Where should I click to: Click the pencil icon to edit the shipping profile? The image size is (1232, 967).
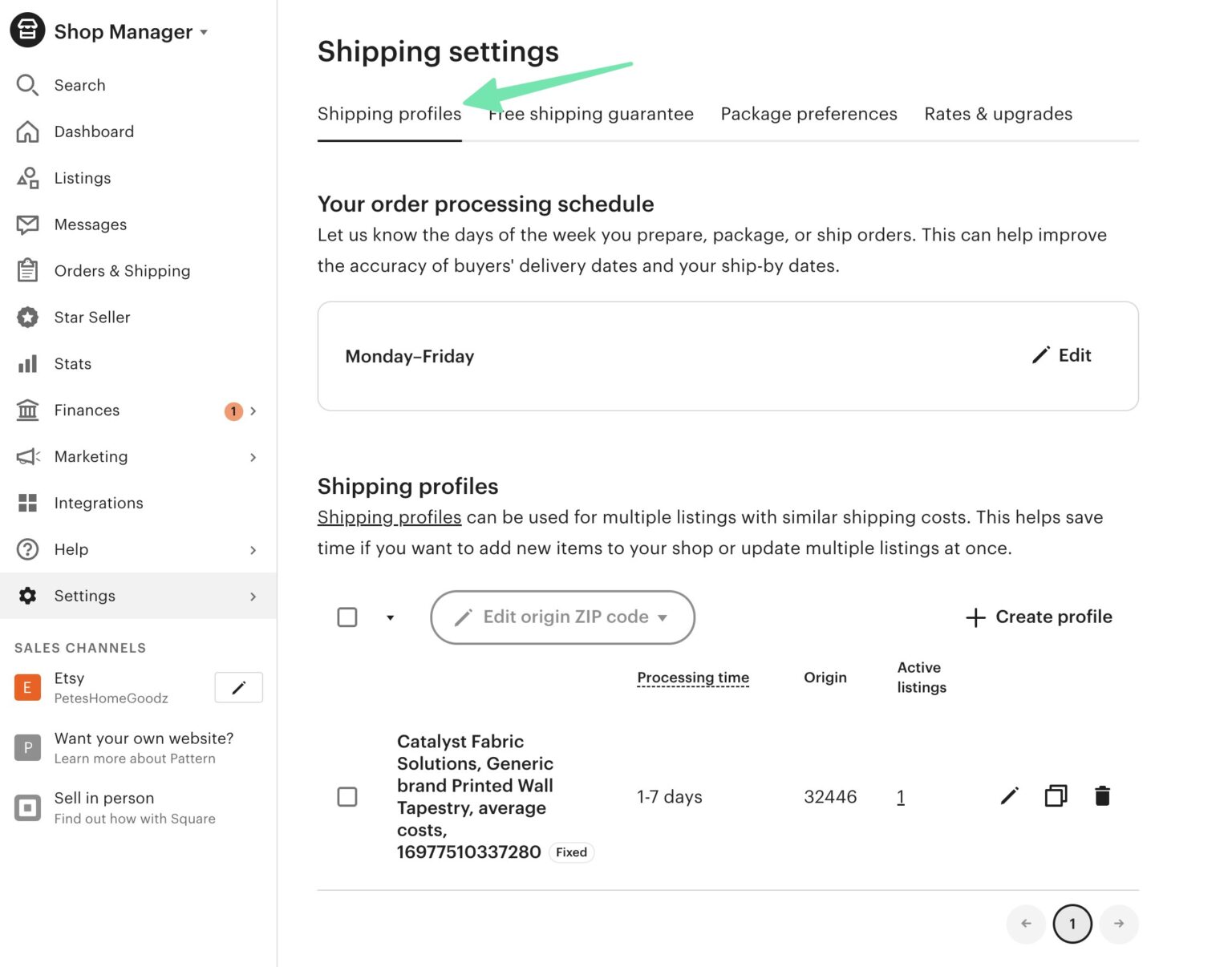(1009, 796)
